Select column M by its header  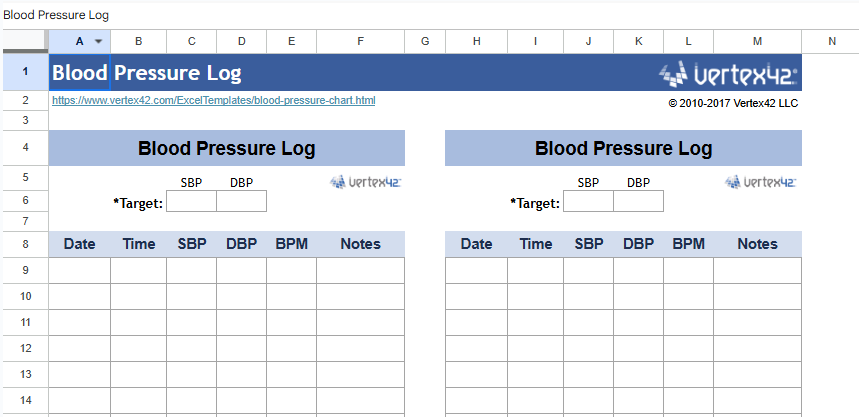click(757, 41)
